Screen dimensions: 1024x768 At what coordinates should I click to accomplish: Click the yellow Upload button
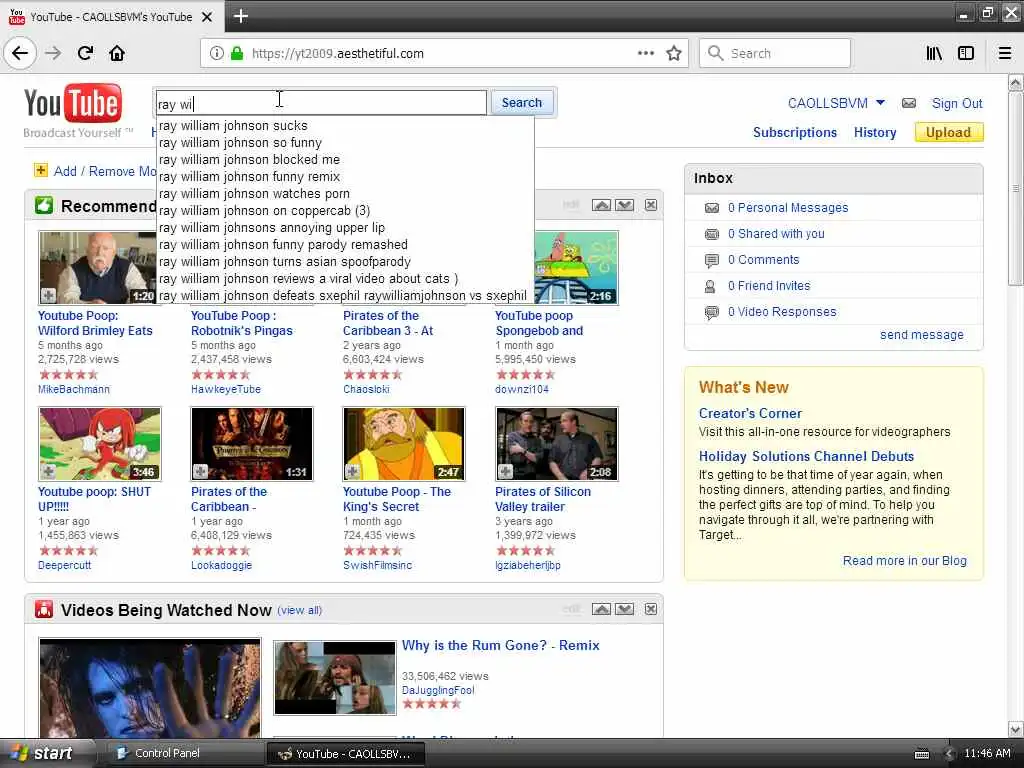tap(948, 133)
